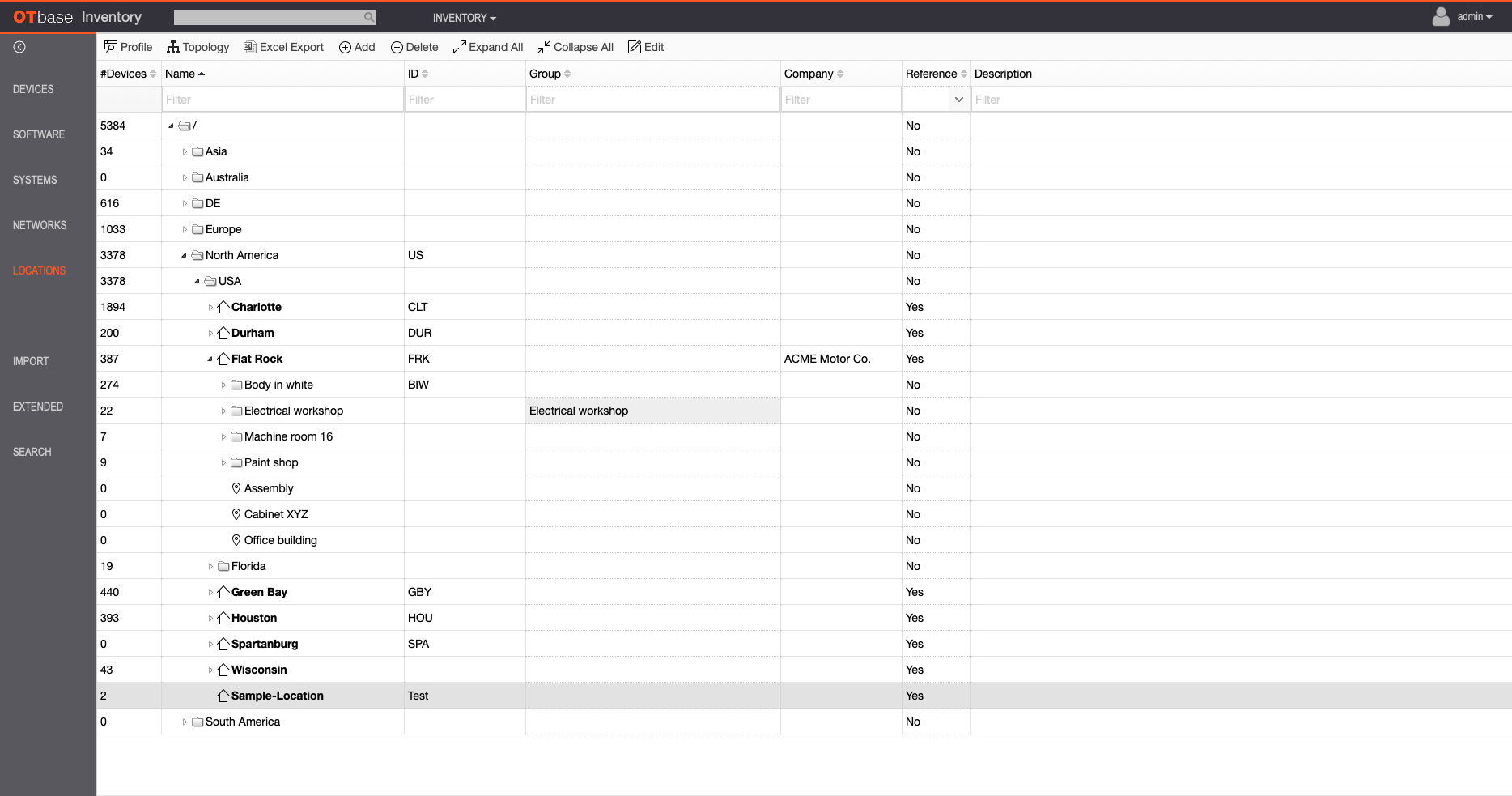The height and width of the screenshot is (796, 1512).
Task: Export the list via Excel Export icon
Action: (x=250, y=47)
